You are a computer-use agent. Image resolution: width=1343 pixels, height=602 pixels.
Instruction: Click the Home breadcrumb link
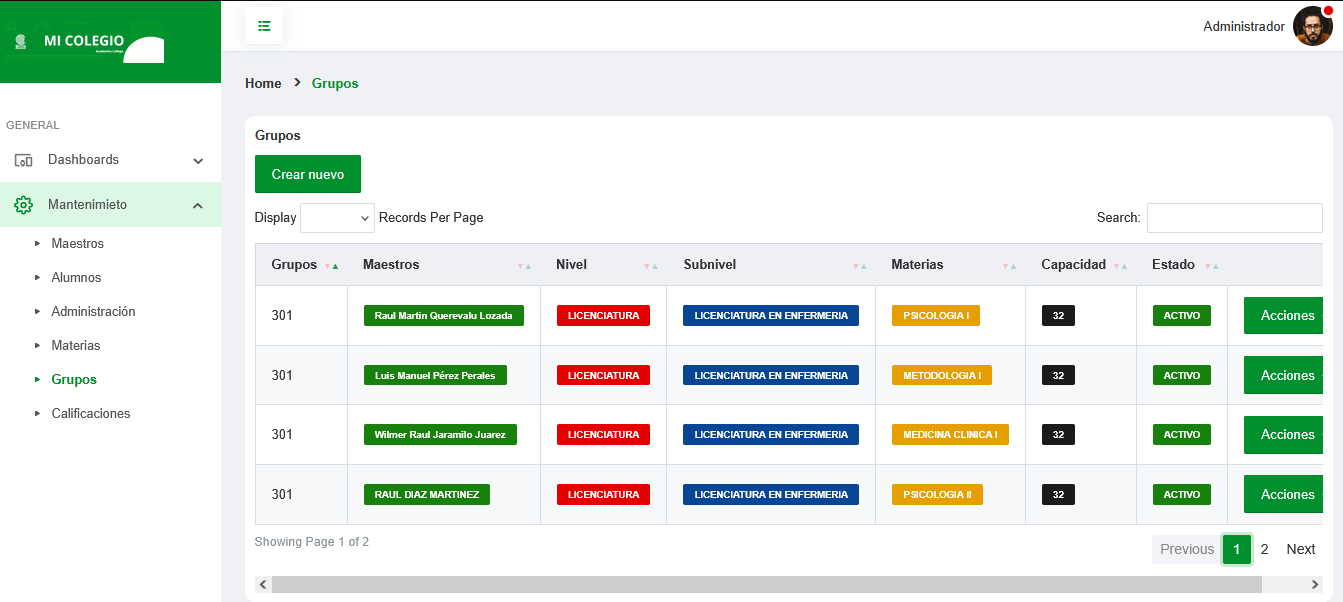(263, 84)
